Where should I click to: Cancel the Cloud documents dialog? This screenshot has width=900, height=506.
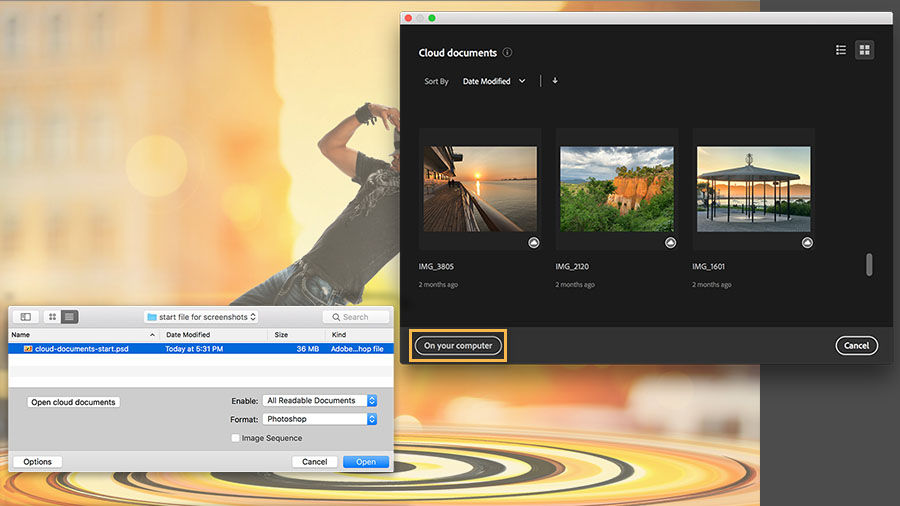[x=856, y=345]
